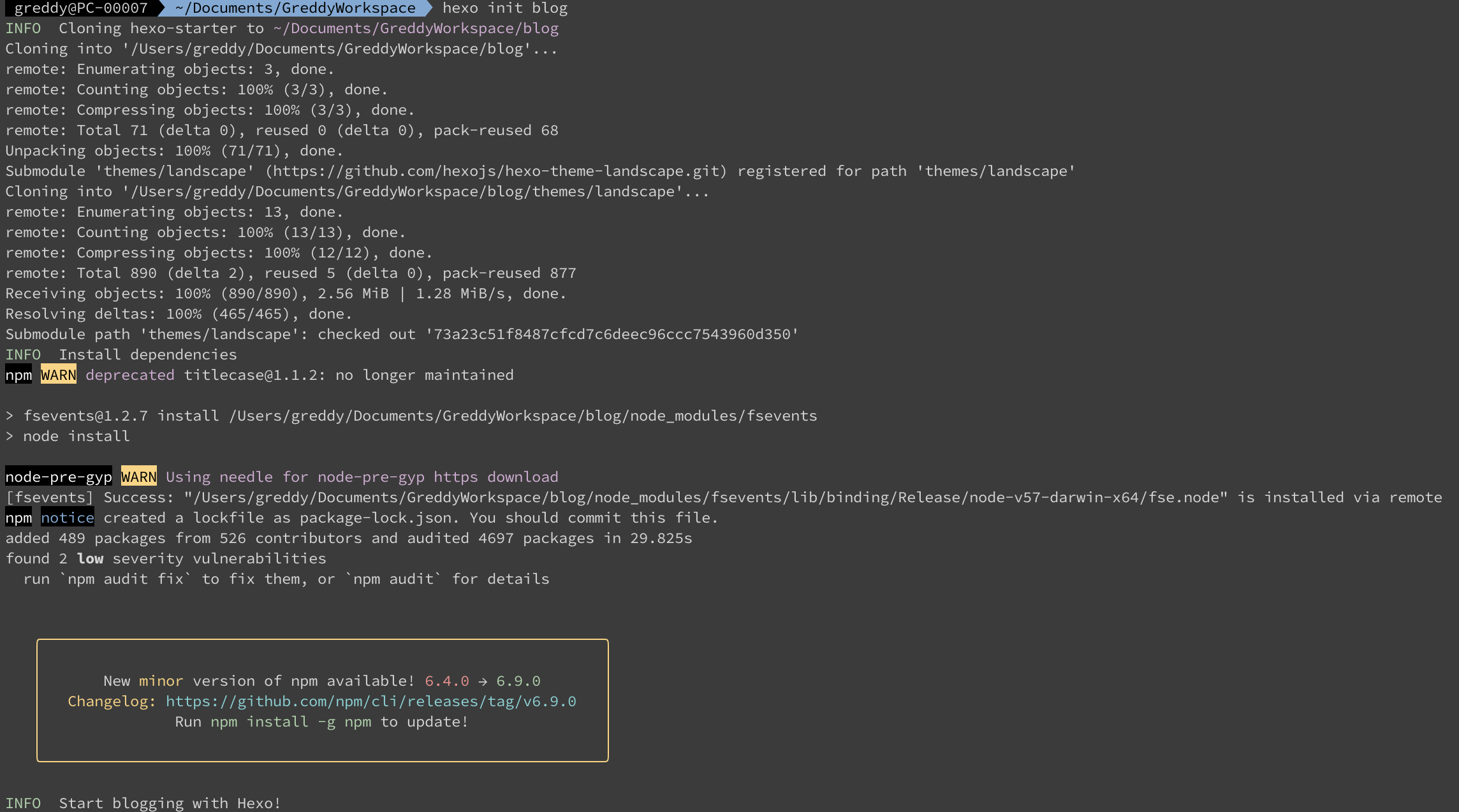Click the ~/Documents/GreddyWorkspace prompt path segment

[x=295, y=8]
